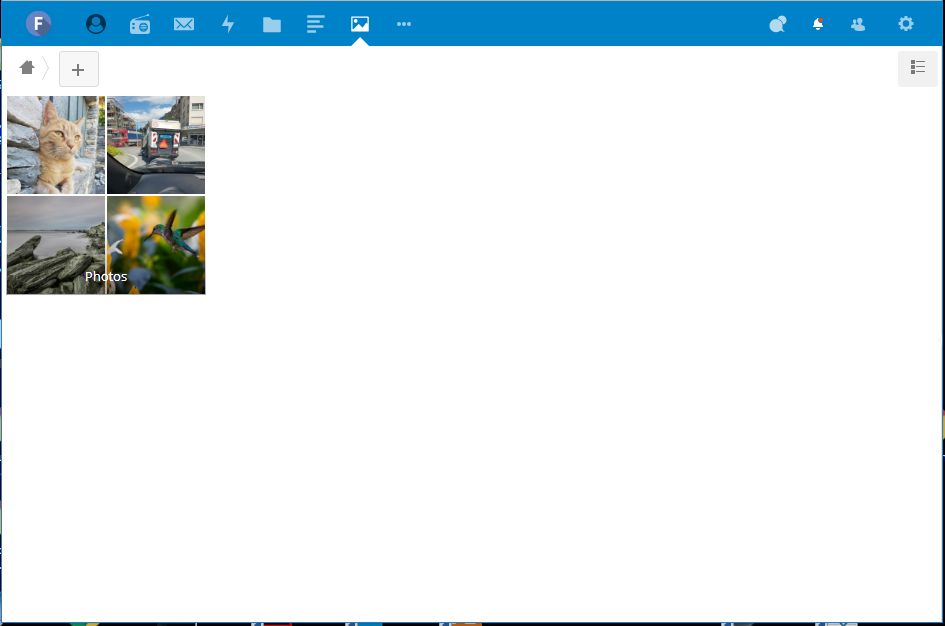Click the plus button to add content
945x626 pixels.
pyautogui.click(x=79, y=69)
